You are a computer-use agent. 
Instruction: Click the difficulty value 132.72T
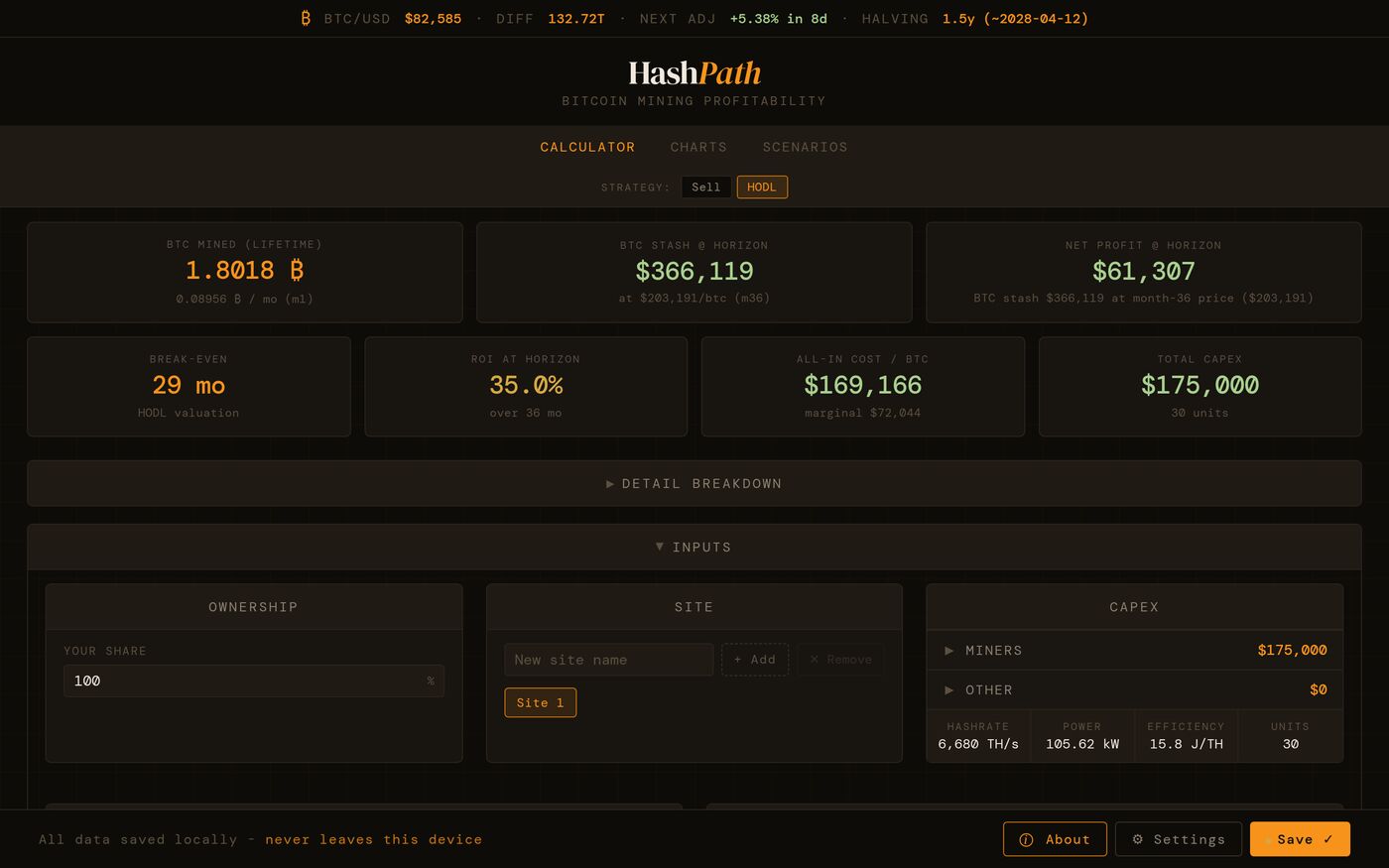(576, 18)
